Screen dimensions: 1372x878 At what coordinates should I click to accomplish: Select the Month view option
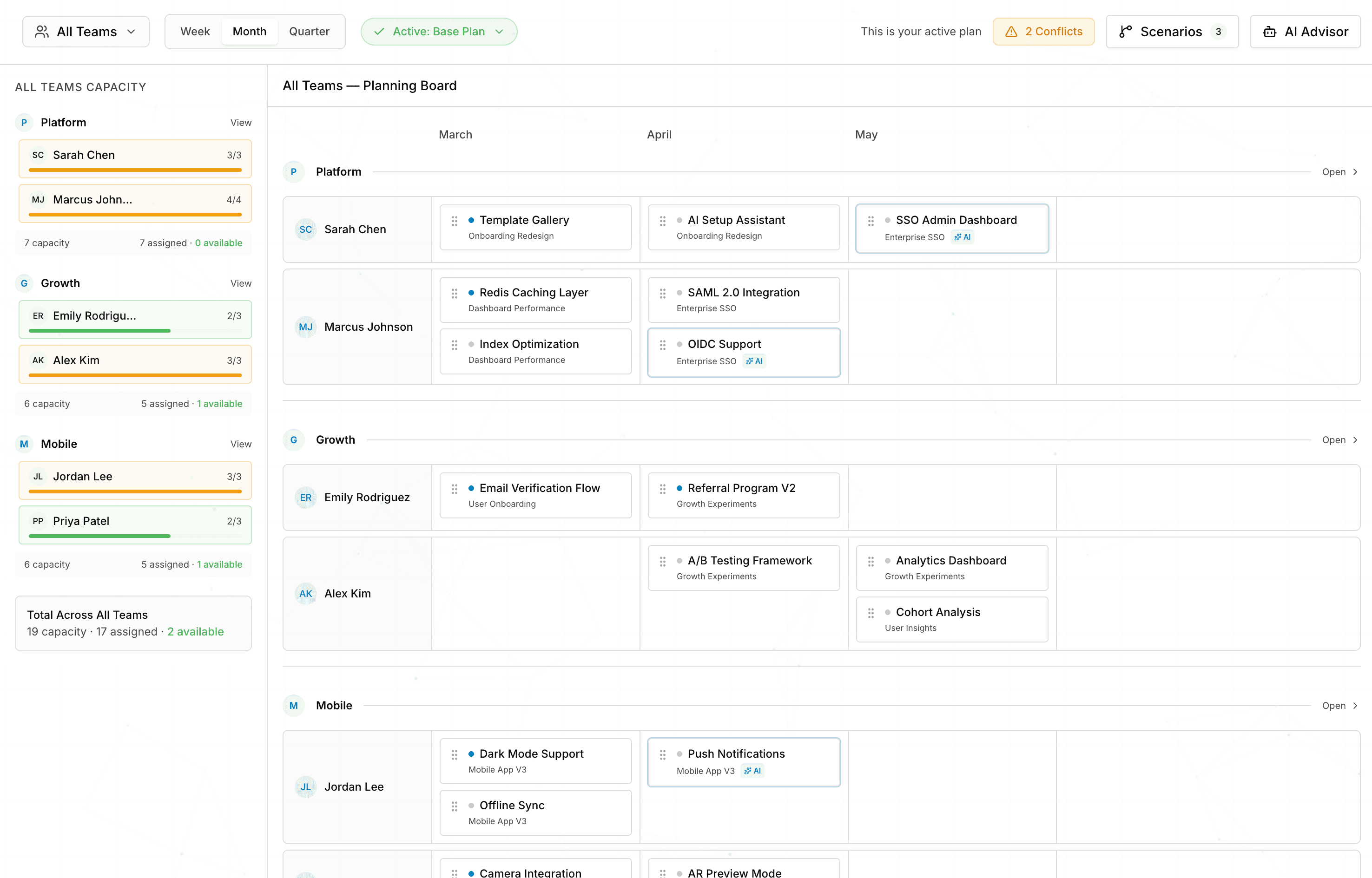point(249,32)
